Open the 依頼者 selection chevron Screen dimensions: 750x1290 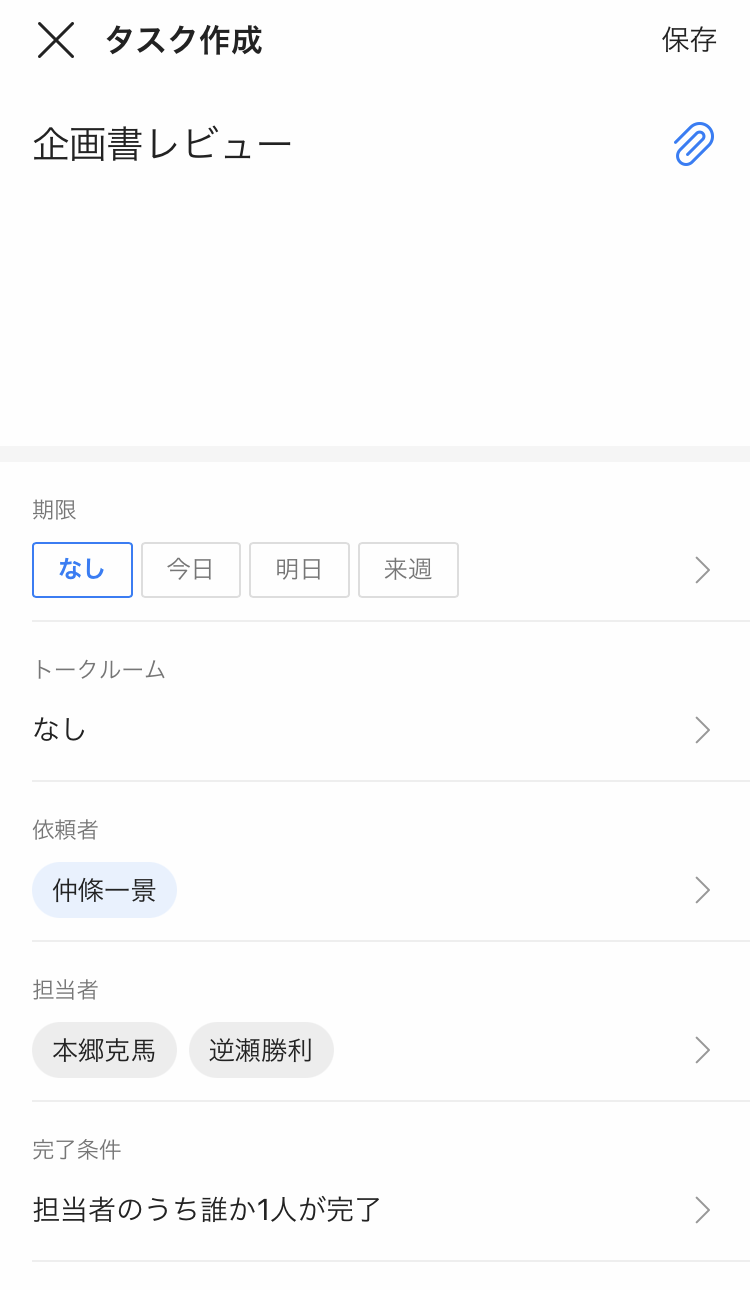(702, 890)
